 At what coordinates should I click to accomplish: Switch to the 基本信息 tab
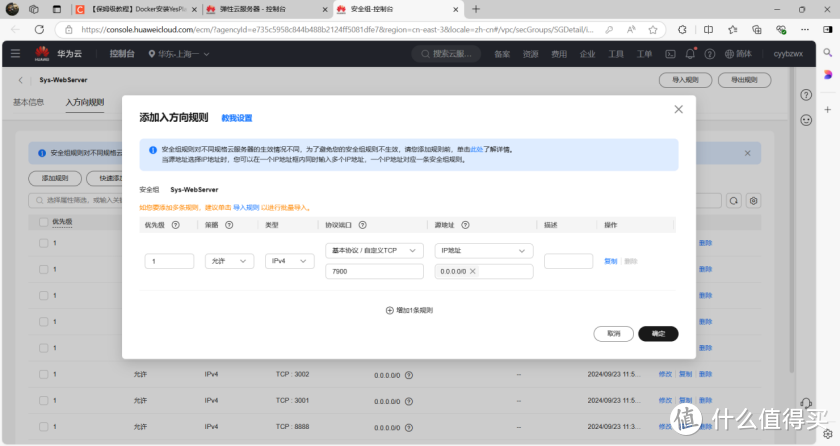28,102
